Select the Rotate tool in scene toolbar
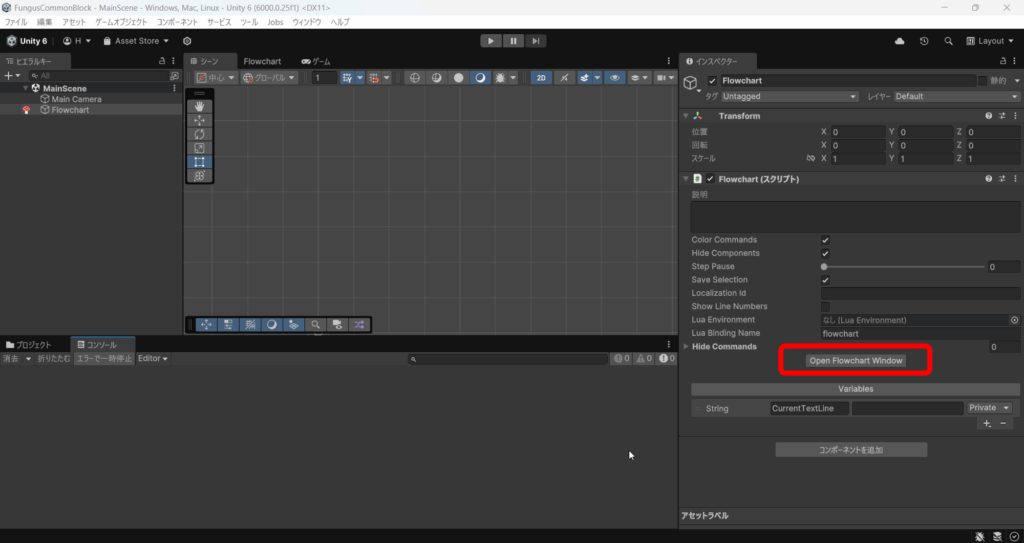 point(199,133)
